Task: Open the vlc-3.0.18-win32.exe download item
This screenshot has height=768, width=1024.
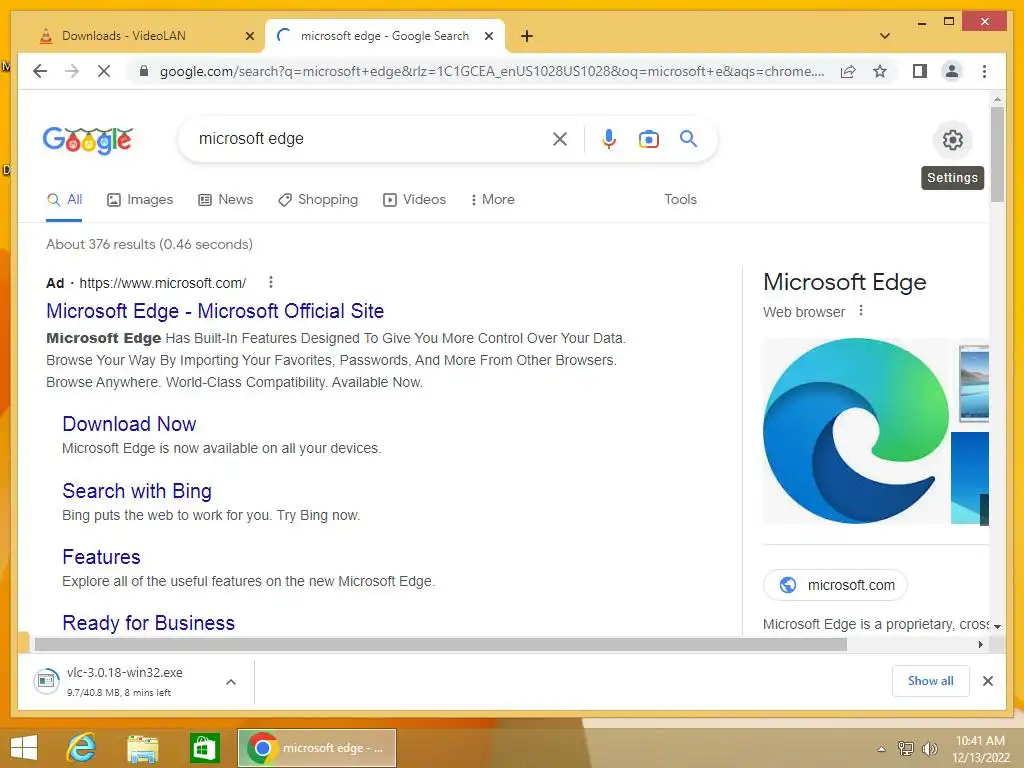Action: coord(124,682)
